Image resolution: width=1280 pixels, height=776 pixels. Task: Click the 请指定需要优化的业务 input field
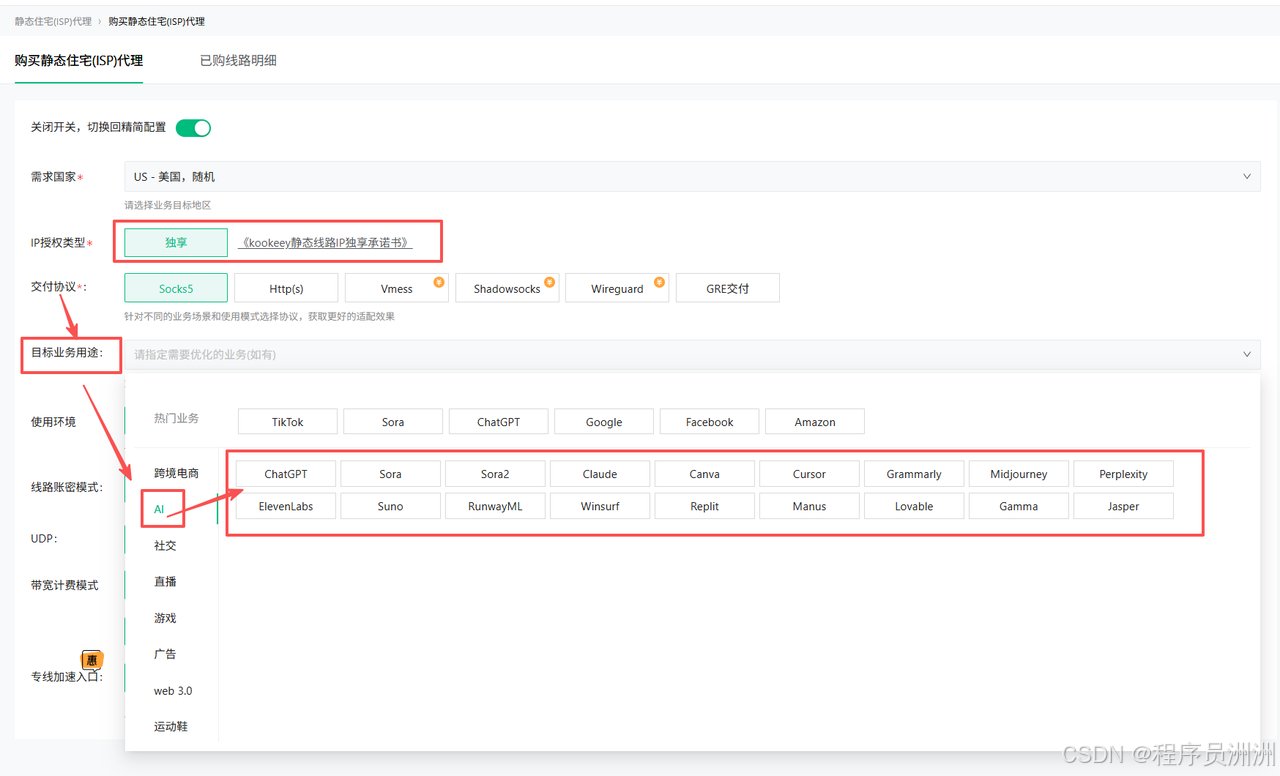tap(692, 354)
